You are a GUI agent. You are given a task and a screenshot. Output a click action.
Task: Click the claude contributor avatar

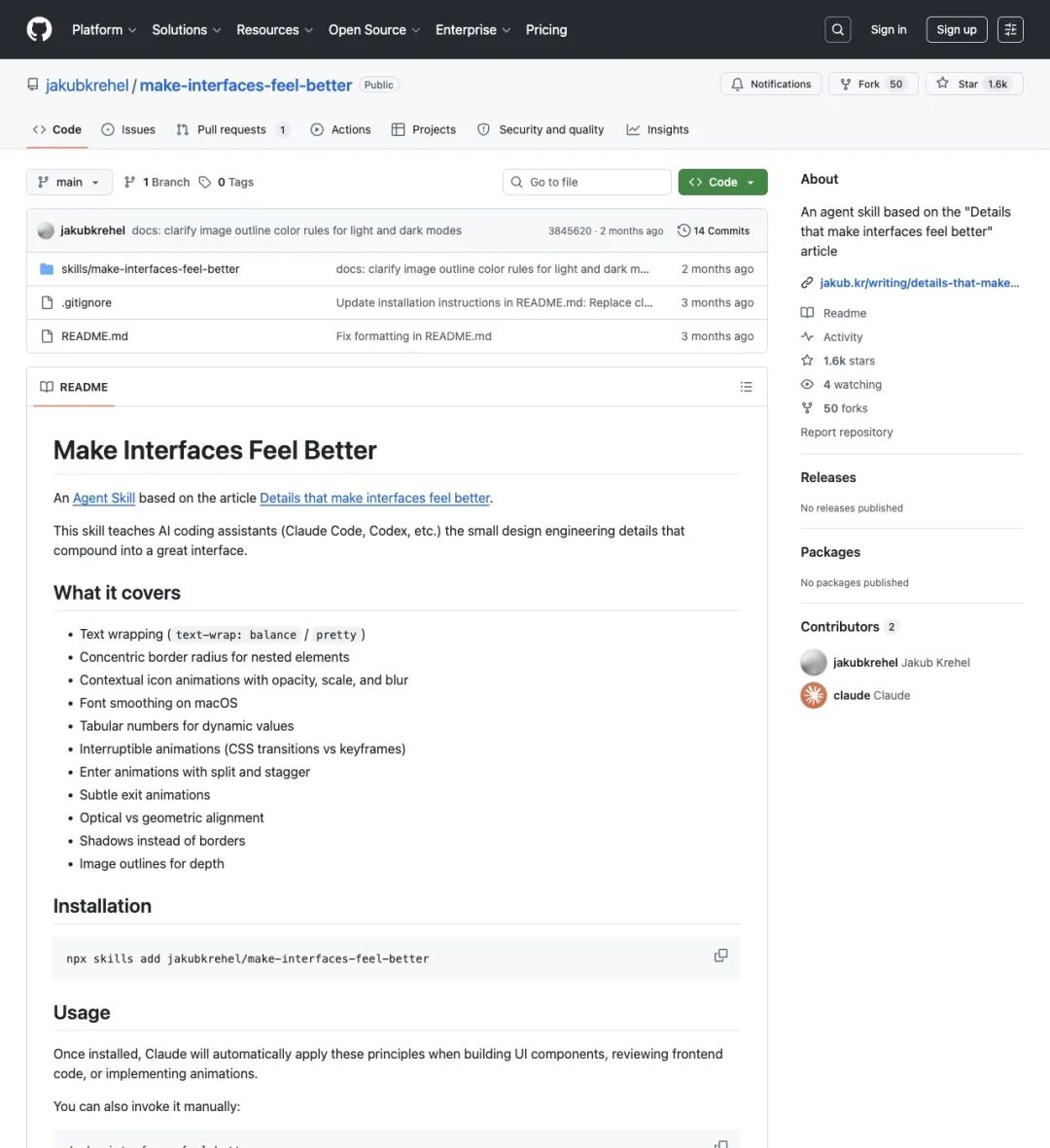click(x=814, y=695)
